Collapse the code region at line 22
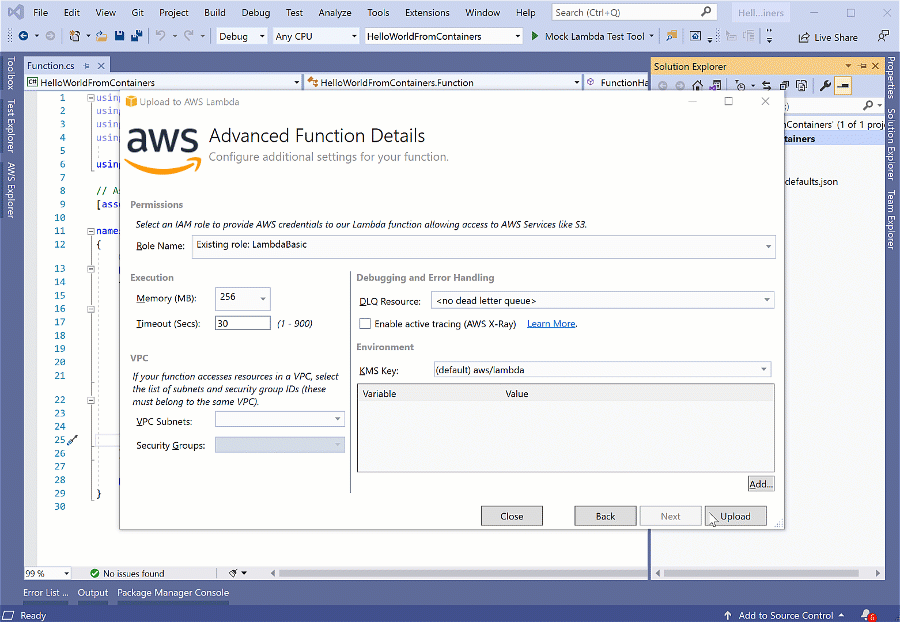This screenshot has width=900, height=622. (x=91, y=400)
